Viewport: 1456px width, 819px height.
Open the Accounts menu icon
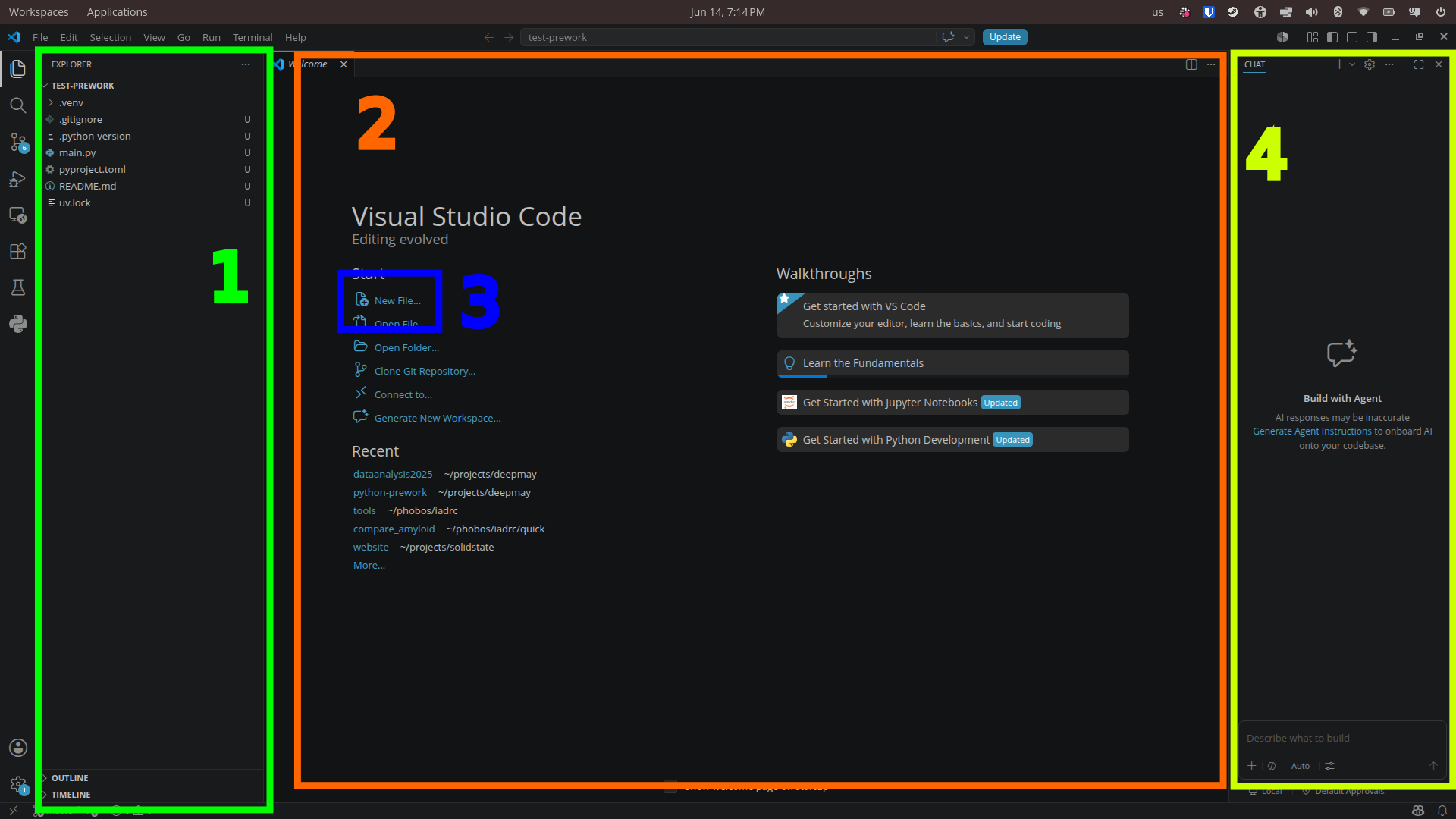tap(17, 748)
